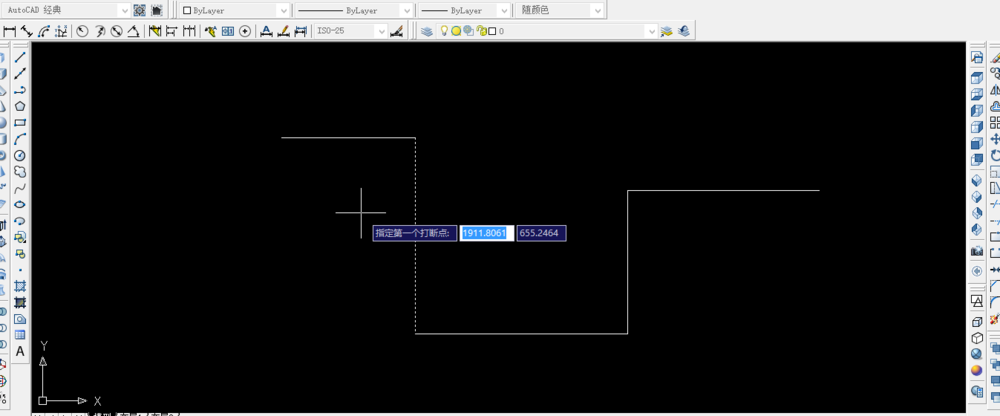The height and width of the screenshot is (416, 1000).
Task: Toggle layer 0 on/off lightbulb
Action: coord(445,31)
